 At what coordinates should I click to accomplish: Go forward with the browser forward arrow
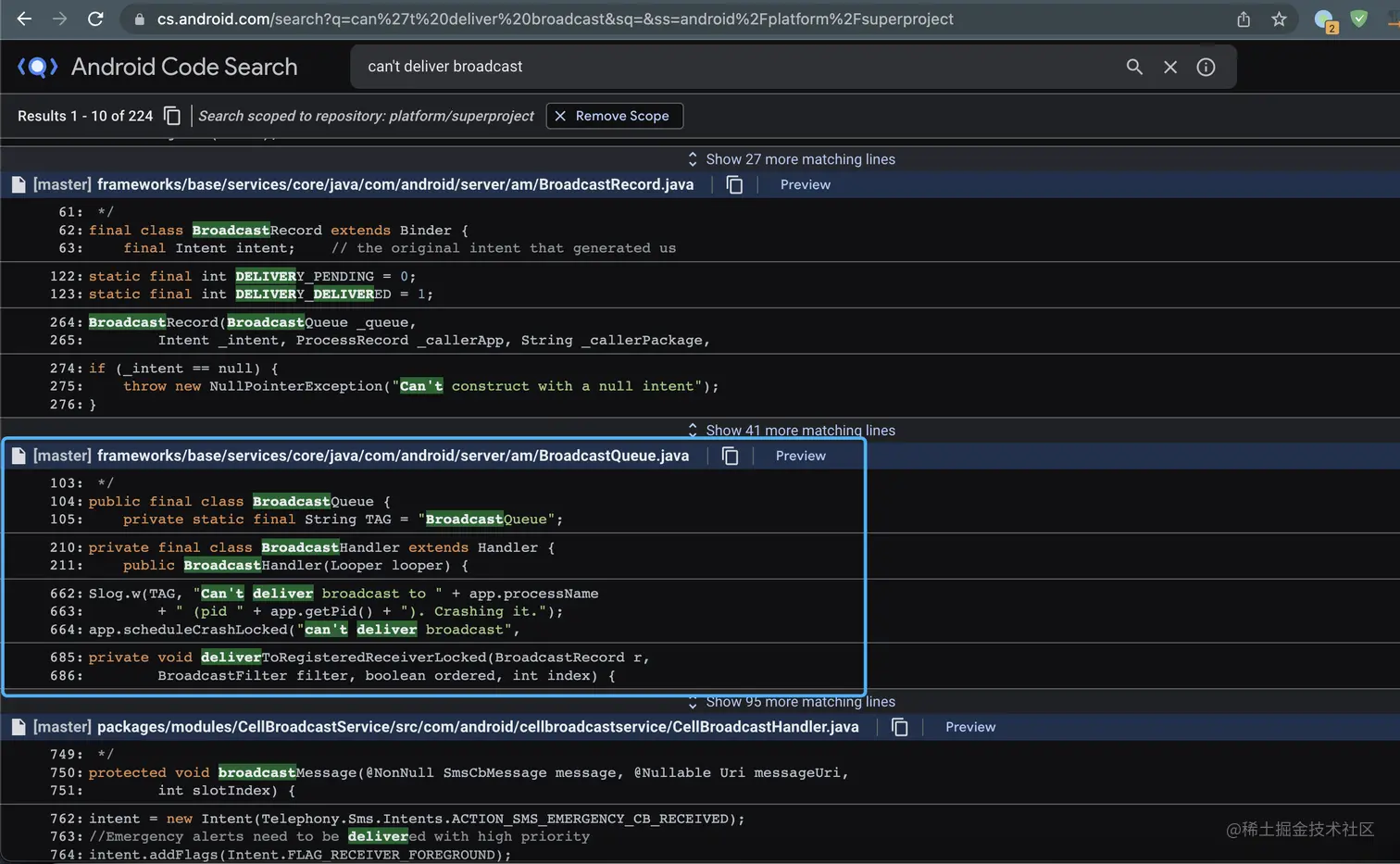[x=59, y=19]
